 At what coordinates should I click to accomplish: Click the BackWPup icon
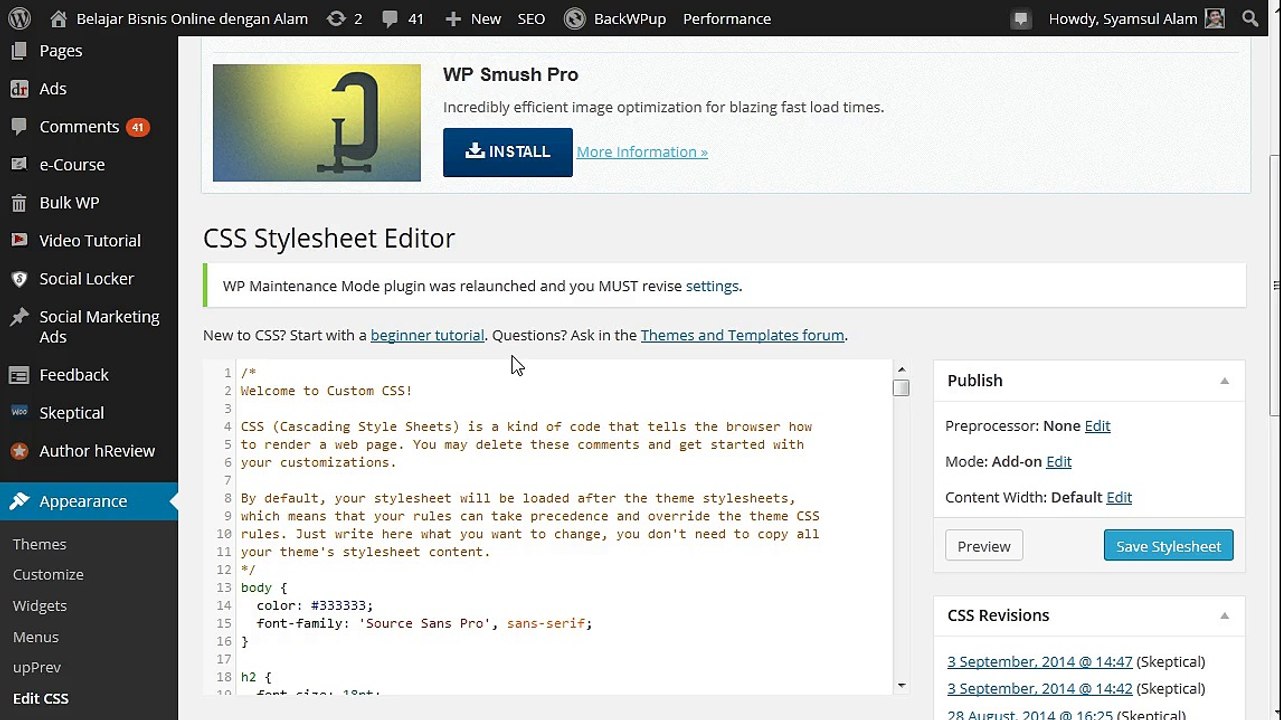tap(574, 18)
